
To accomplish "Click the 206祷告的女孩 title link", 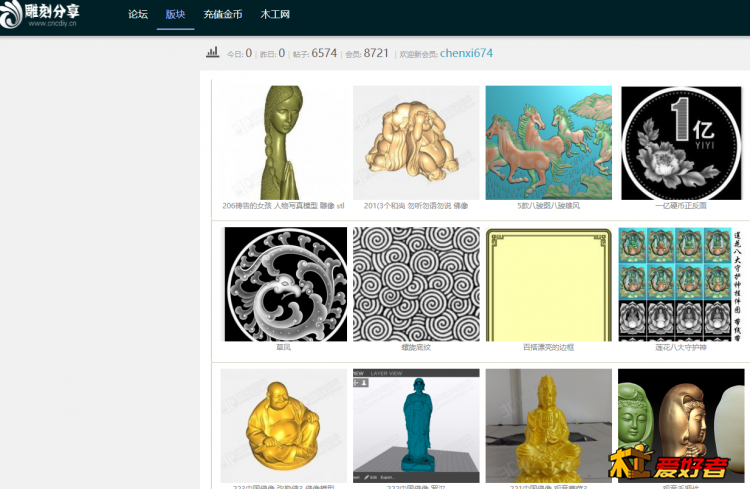I will pos(283,206).
